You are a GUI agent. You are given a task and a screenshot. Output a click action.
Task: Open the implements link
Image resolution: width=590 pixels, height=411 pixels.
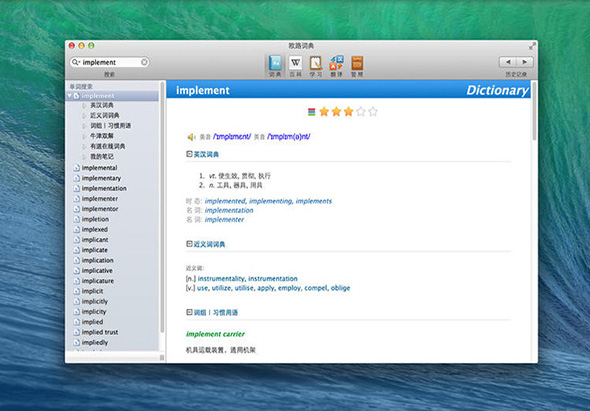point(314,201)
